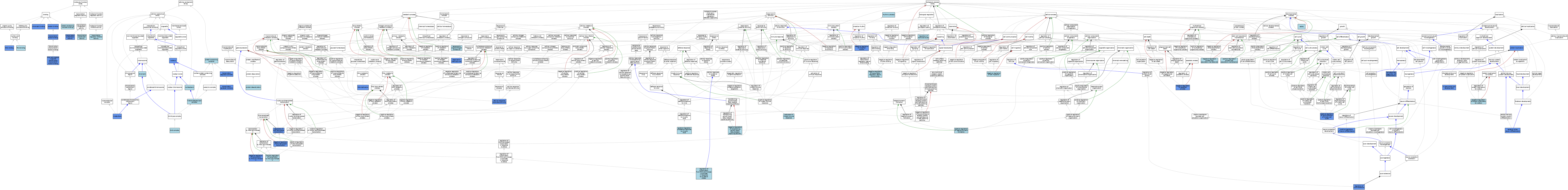Click the molecular function inhibitor activity node
Viewport: 1568px width, 190px height.
tap(96, 27)
